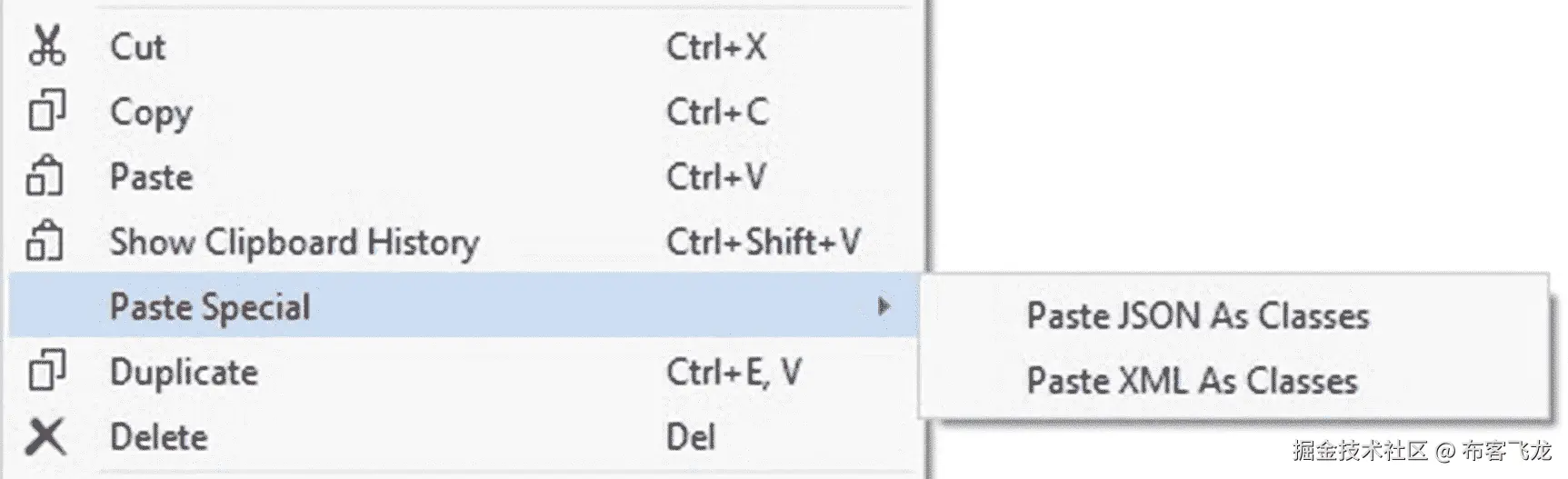Click the Copy icon
This screenshot has width=1568, height=479.
tap(46, 112)
